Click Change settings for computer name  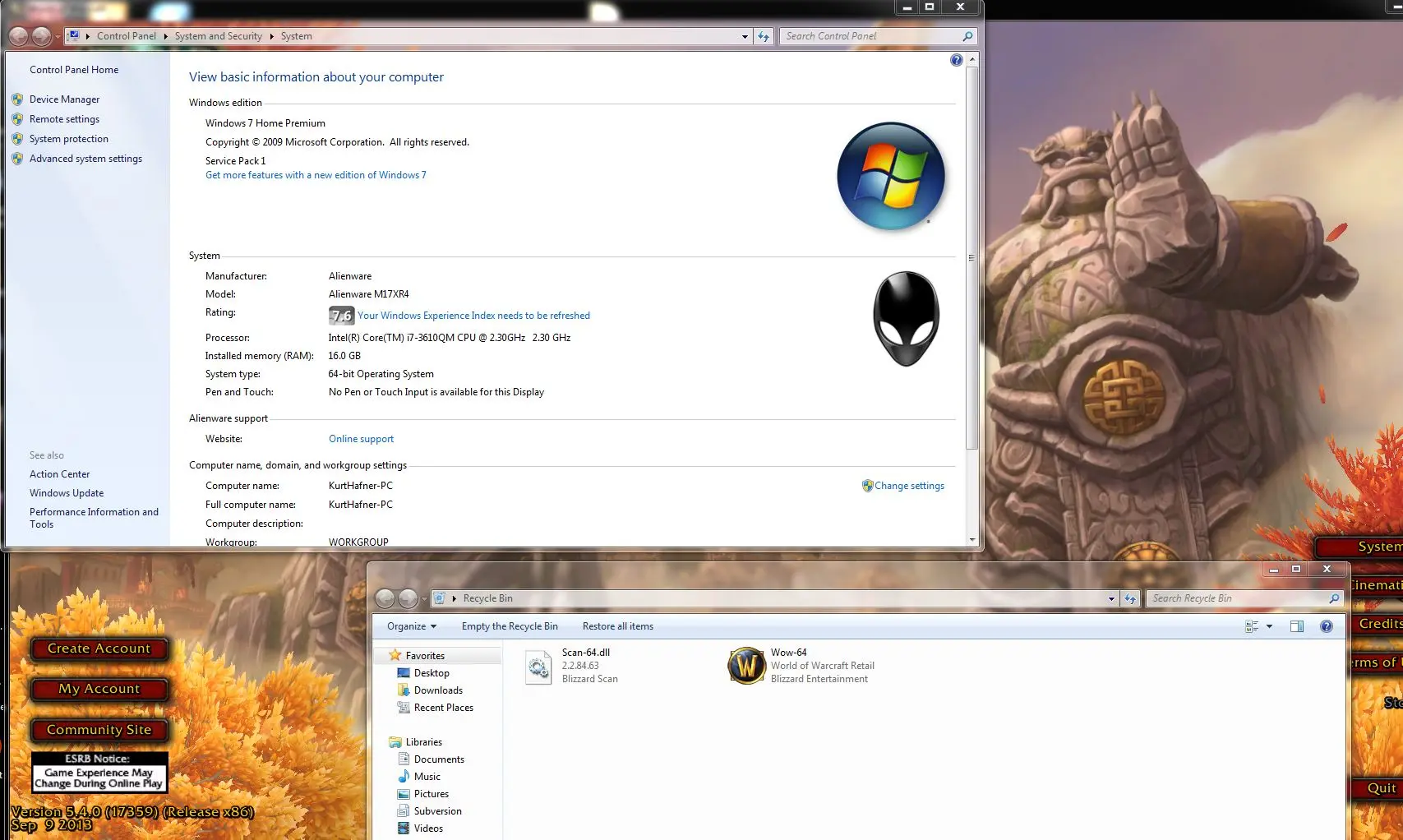click(x=909, y=486)
